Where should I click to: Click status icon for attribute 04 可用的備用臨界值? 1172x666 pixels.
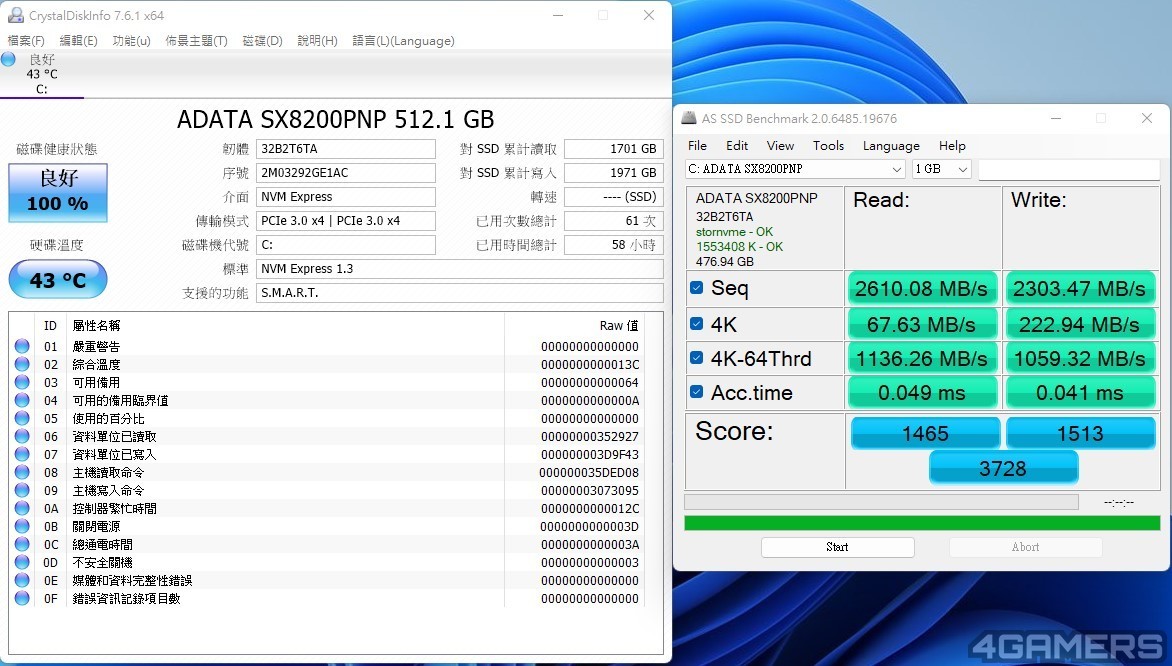(22, 400)
